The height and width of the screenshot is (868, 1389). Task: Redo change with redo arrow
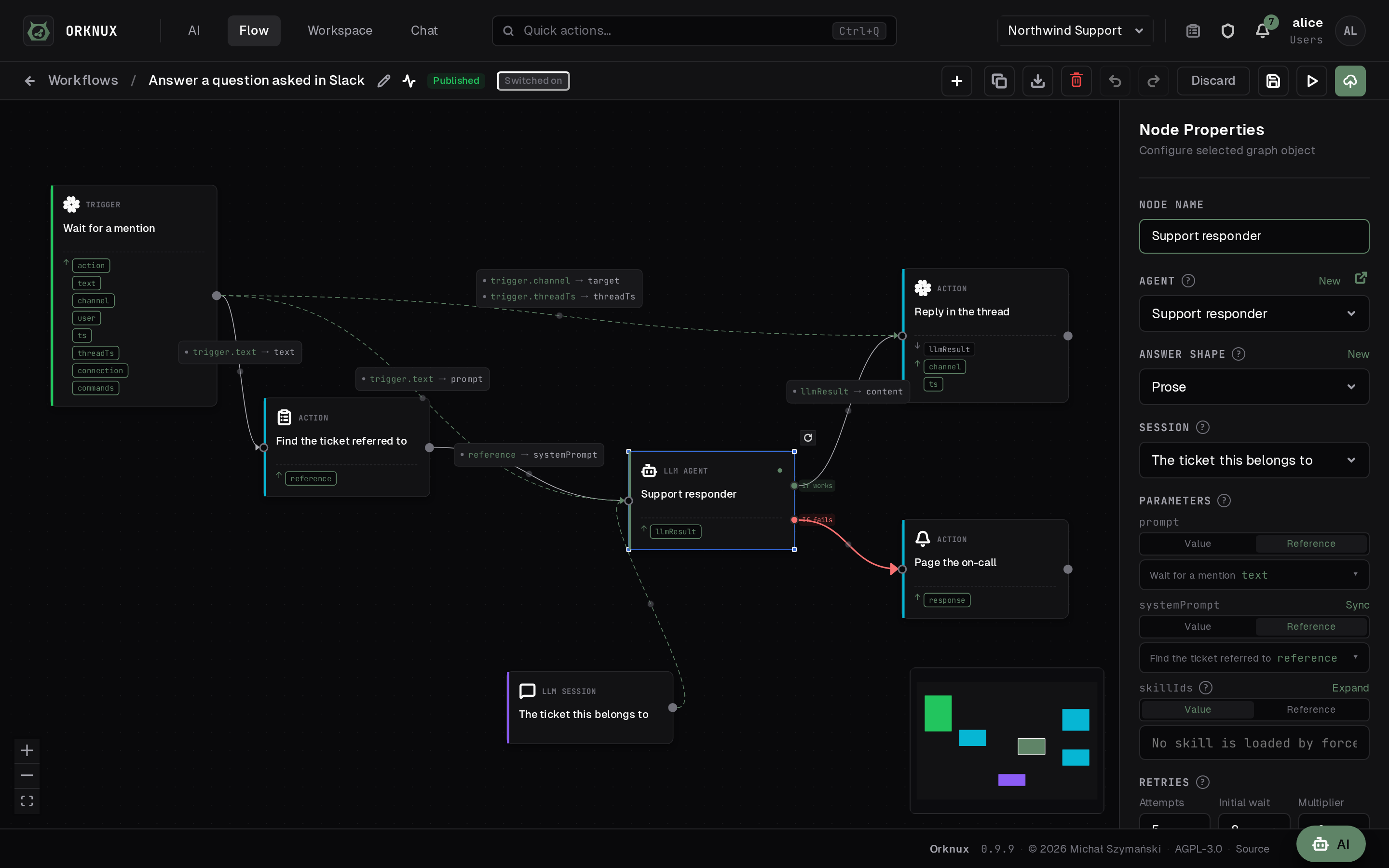pos(1153,81)
